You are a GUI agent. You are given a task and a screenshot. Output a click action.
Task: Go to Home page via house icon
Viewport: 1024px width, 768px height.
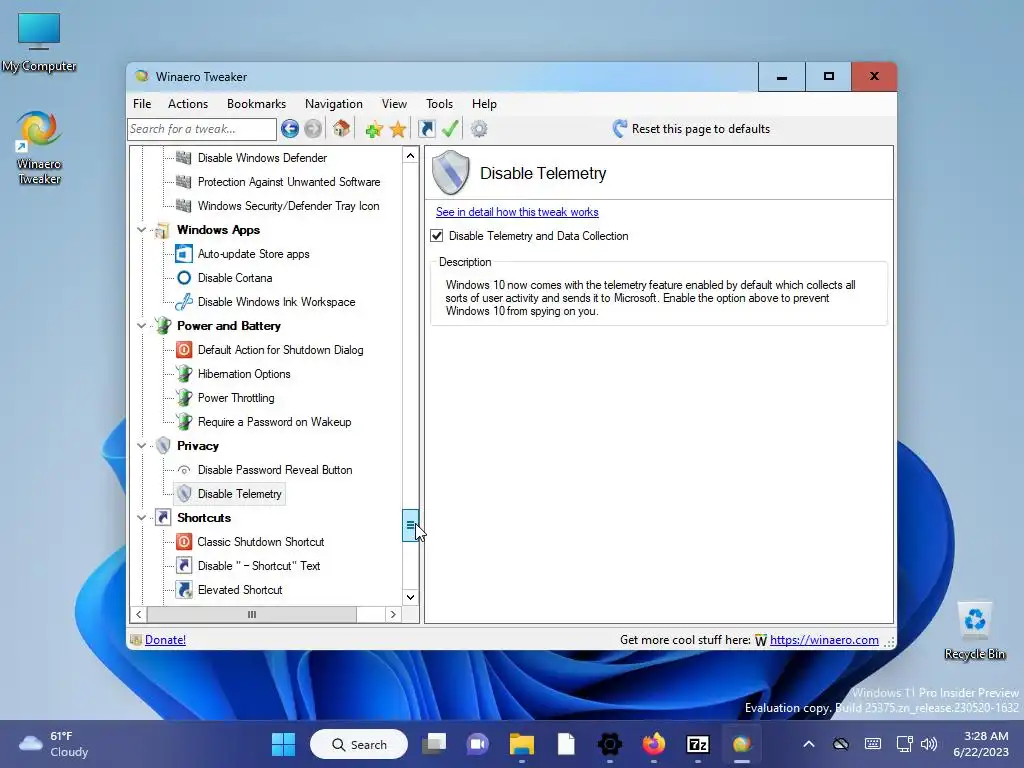pos(341,129)
